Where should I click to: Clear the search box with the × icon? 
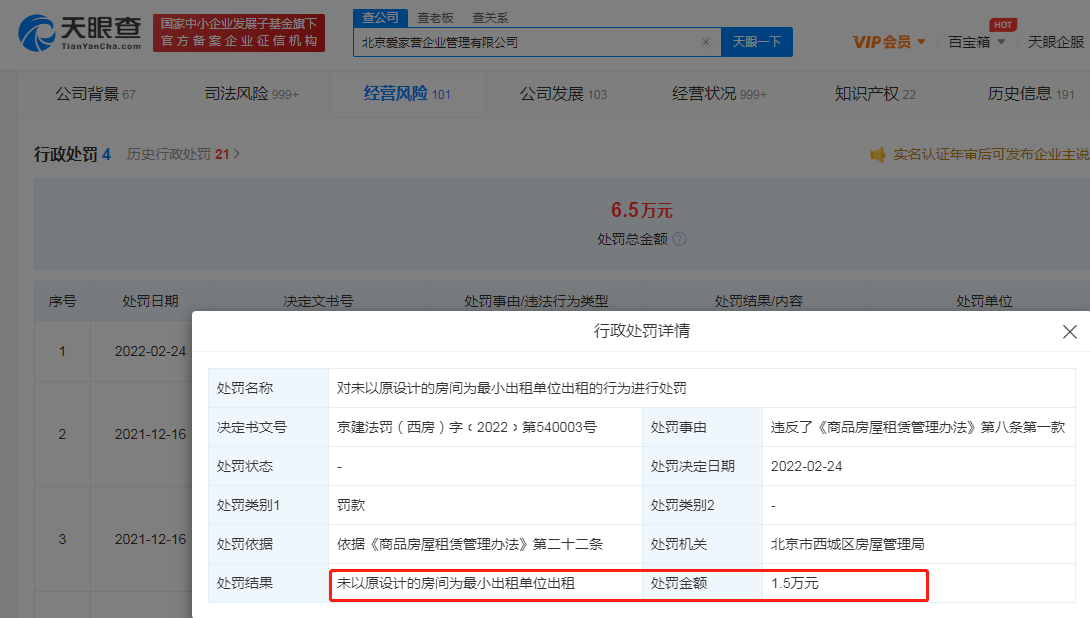706,42
